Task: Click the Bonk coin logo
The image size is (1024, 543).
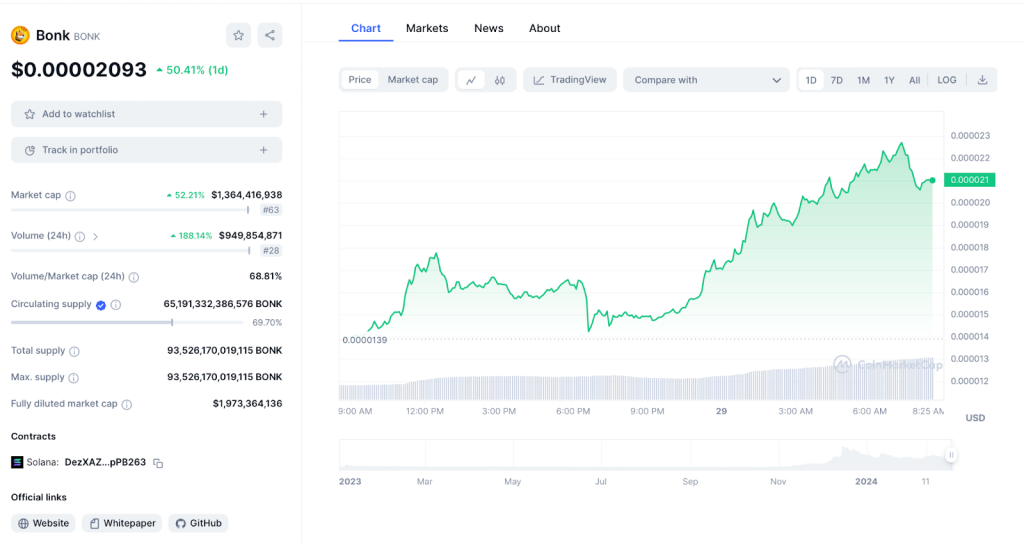Action: coord(20,35)
